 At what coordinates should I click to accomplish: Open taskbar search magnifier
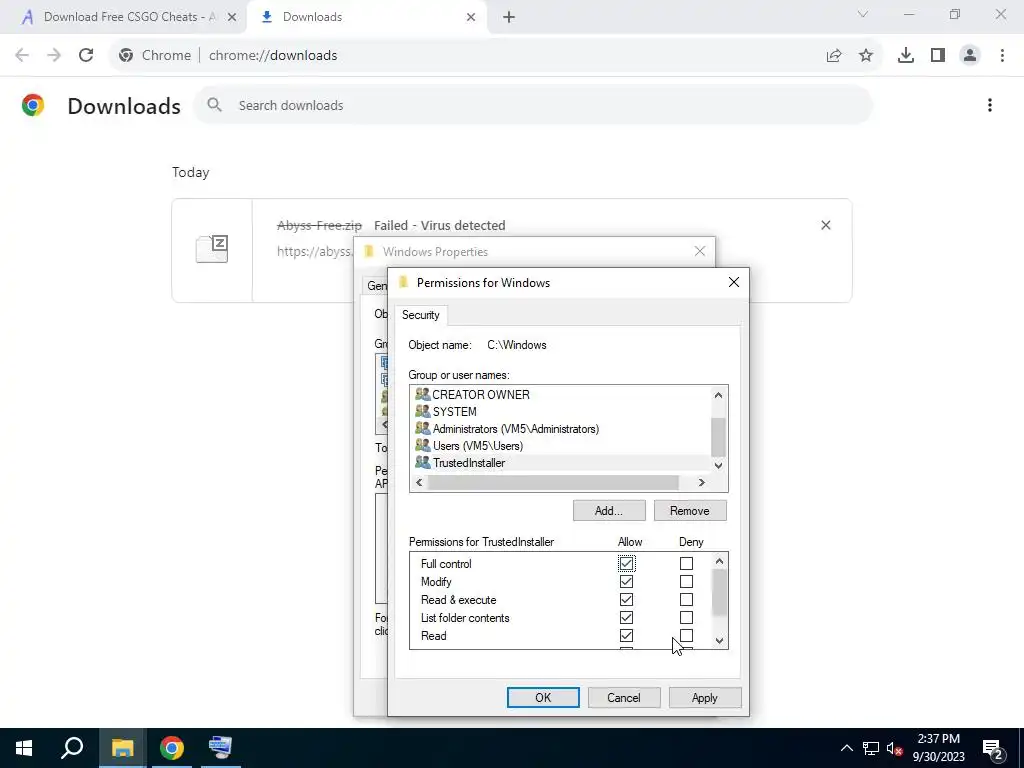(72, 748)
